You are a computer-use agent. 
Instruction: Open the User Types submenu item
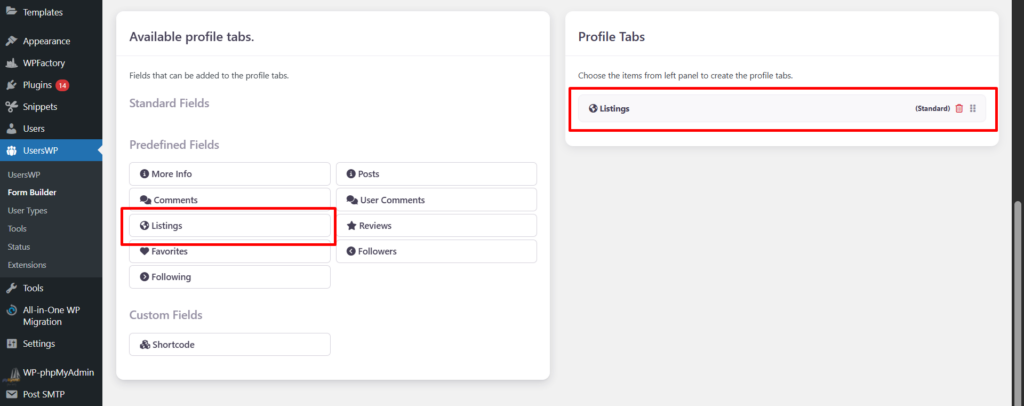click(x=27, y=211)
